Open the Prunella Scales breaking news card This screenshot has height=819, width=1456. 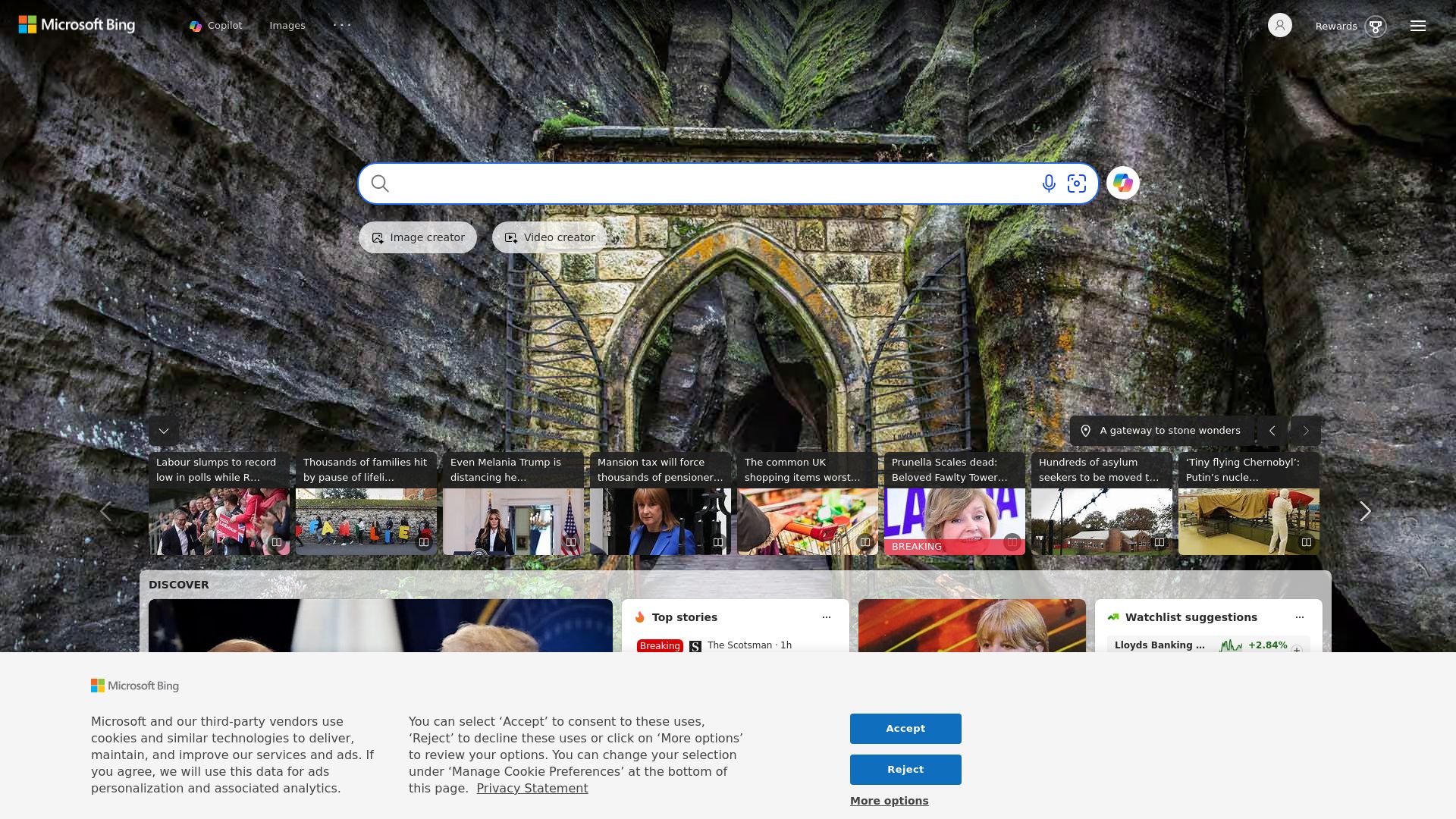955,504
